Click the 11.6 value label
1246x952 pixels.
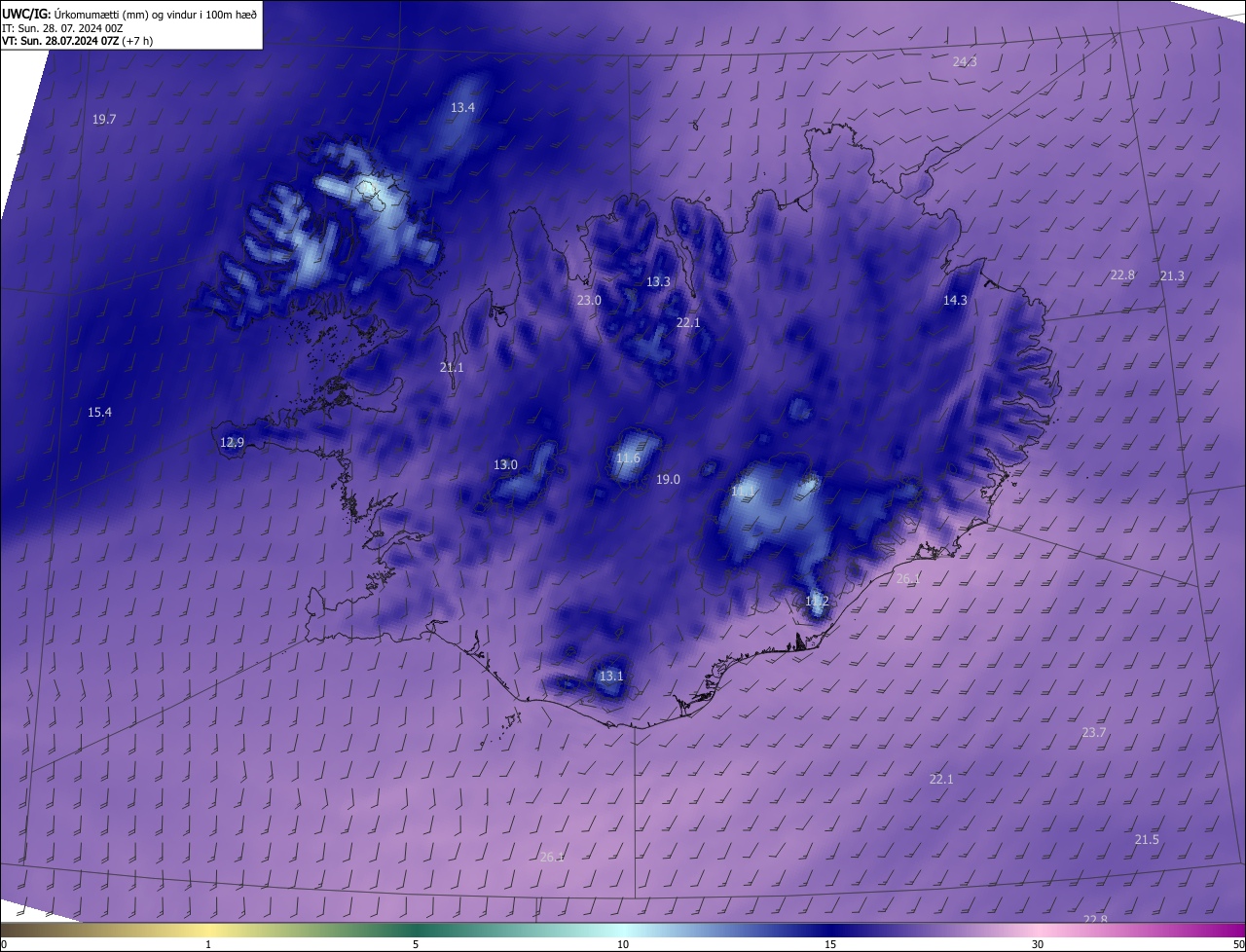[628, 458]
